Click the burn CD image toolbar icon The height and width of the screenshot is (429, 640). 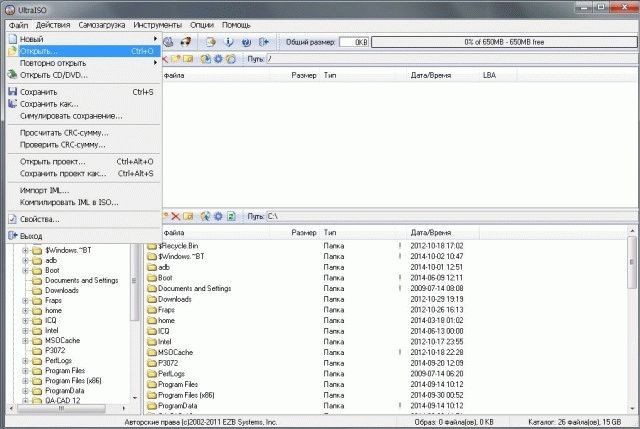[x=186, y=42]
